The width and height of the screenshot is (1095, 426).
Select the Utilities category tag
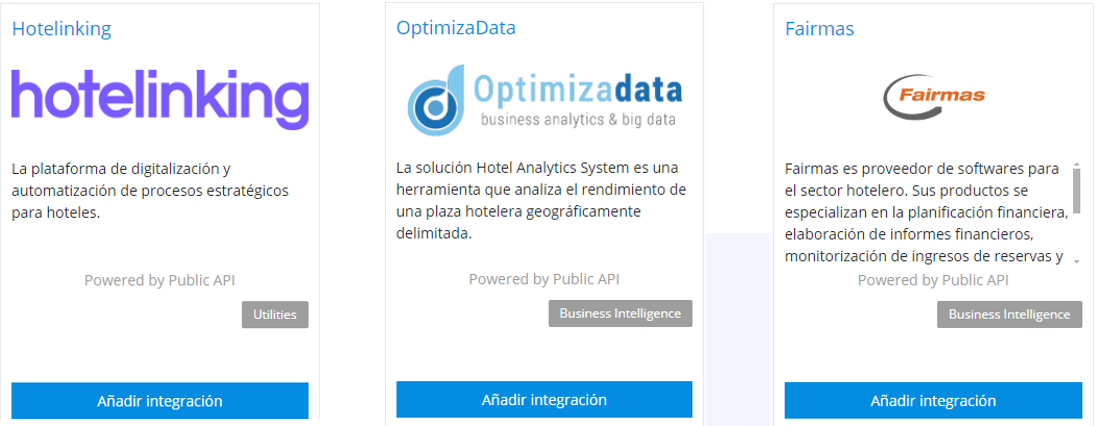(x=275, y=315)
